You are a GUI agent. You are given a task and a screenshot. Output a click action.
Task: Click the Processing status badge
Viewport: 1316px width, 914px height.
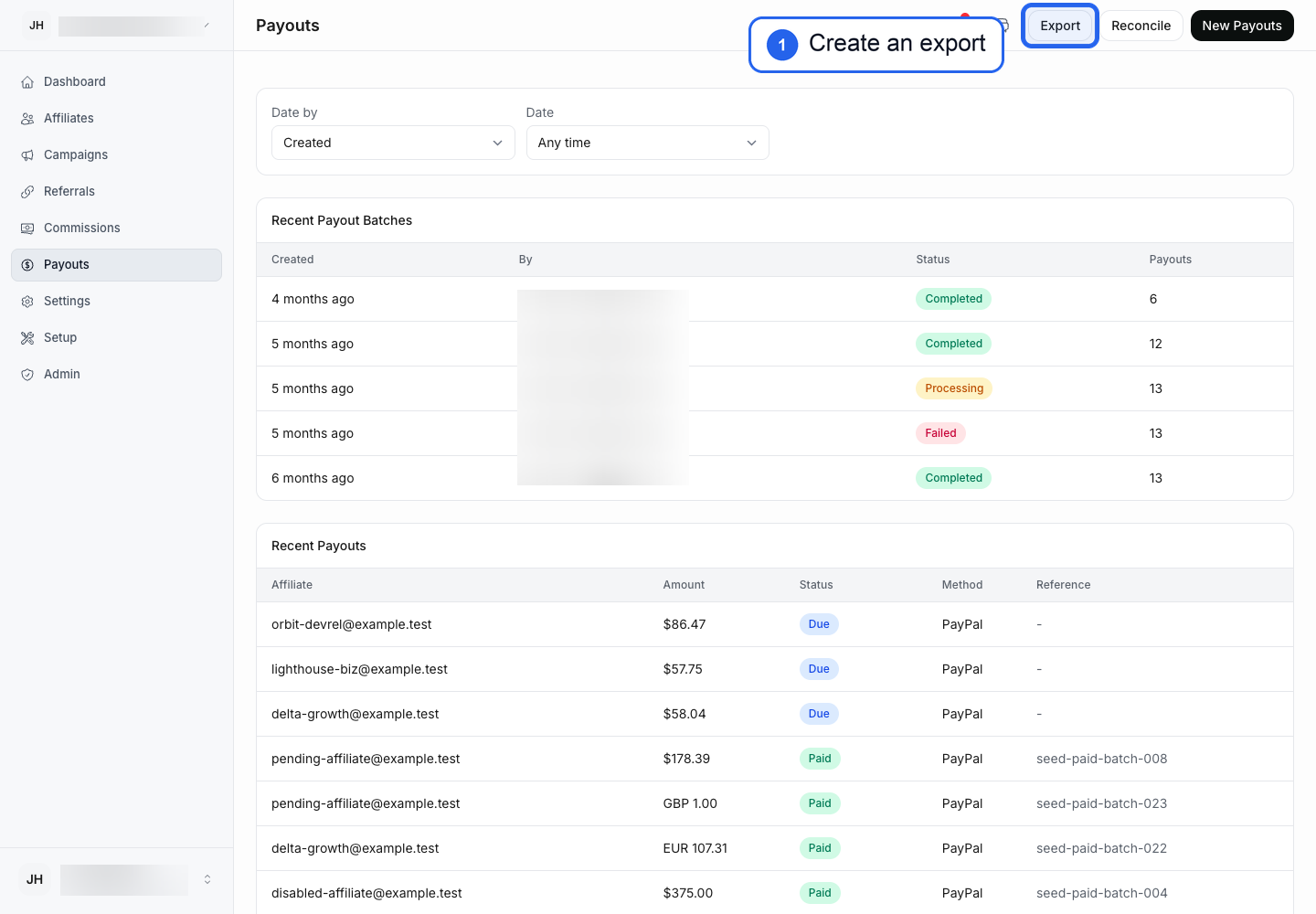click(x=954, y=388)
